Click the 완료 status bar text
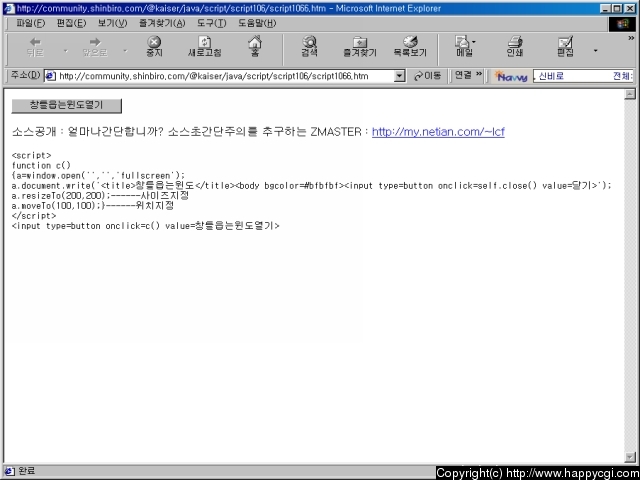Image resolution: width=640 pixels, height=480 pixels. 26,471
